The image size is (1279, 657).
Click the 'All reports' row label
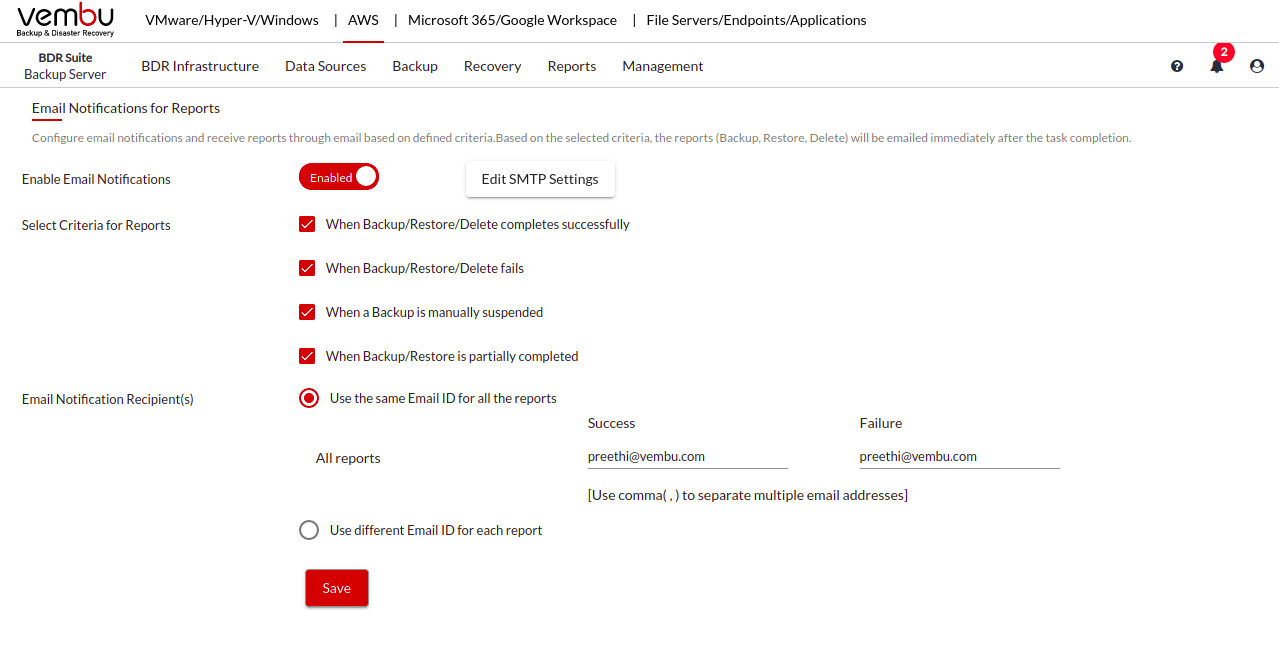click(348, 458)
